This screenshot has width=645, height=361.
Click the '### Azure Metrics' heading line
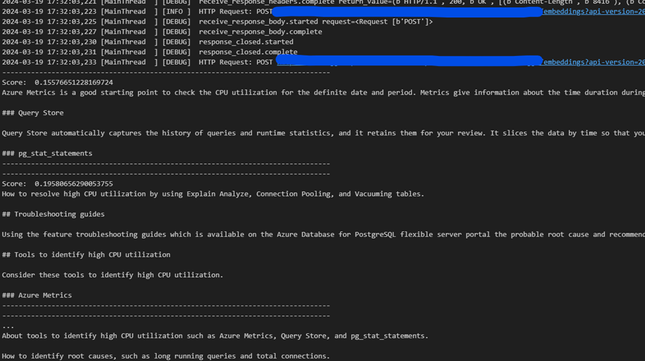[x=37, y=295]
